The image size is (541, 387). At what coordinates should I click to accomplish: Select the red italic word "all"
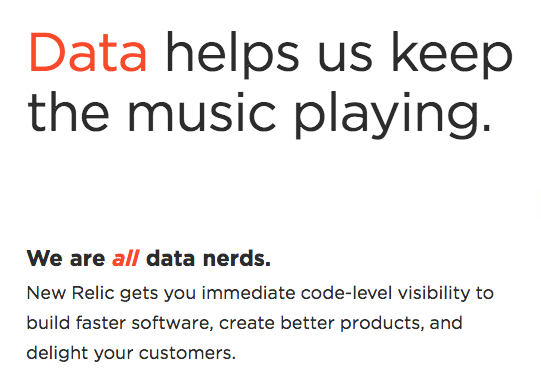tap(126, 258)
